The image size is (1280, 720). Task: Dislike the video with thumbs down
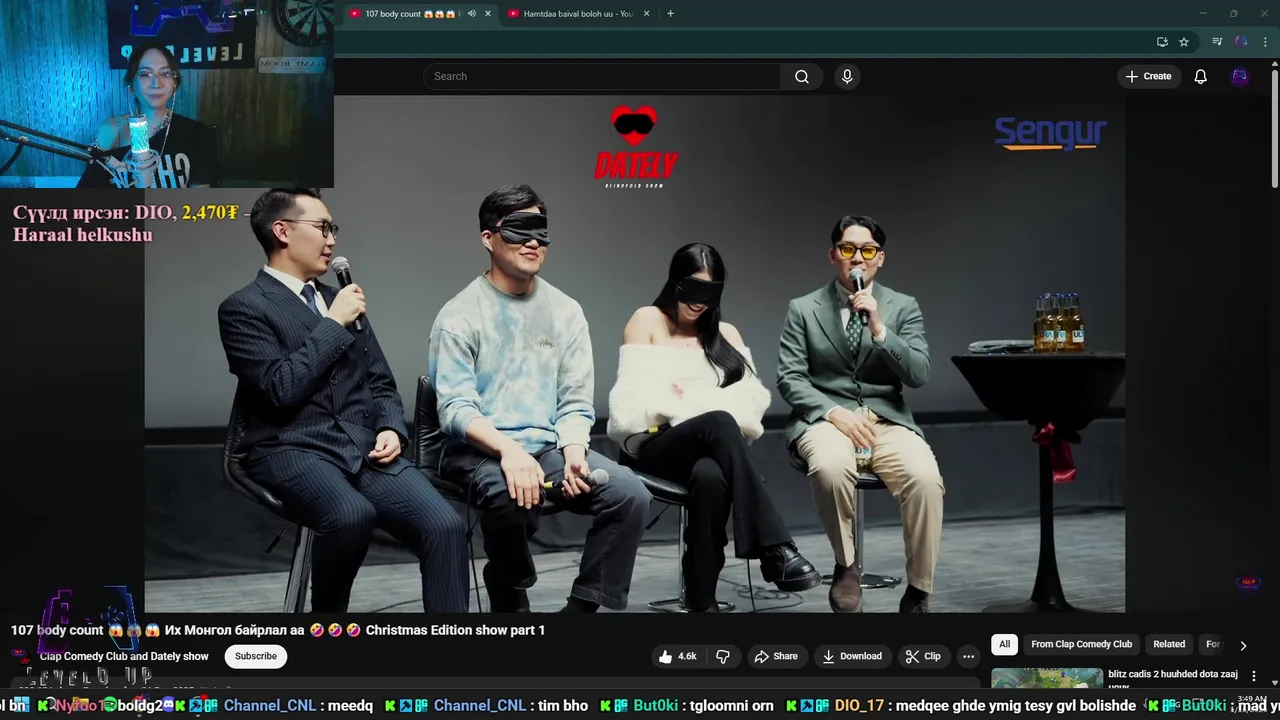click(723, 656)
